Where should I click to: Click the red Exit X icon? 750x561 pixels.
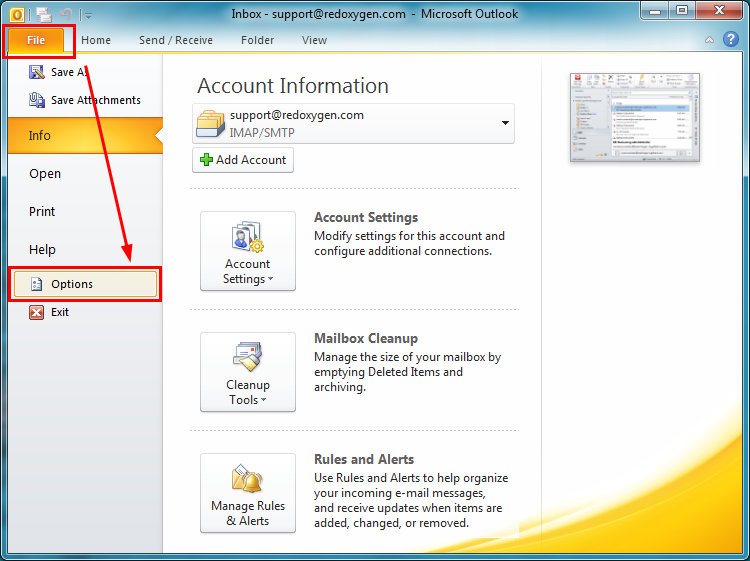(x=36, y=312)
